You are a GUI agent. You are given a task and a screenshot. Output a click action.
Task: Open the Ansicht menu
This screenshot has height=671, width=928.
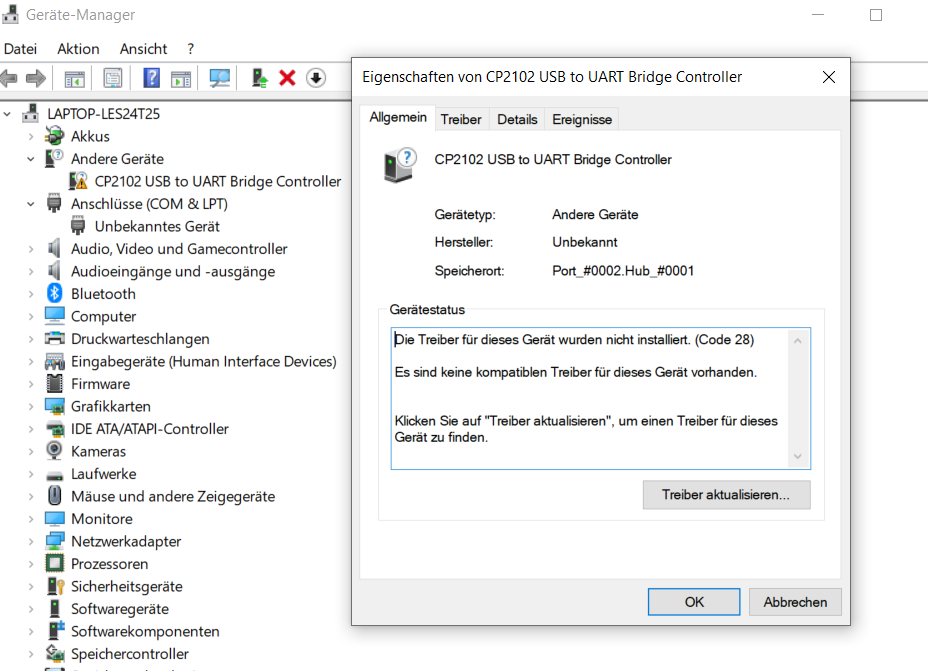143,48
